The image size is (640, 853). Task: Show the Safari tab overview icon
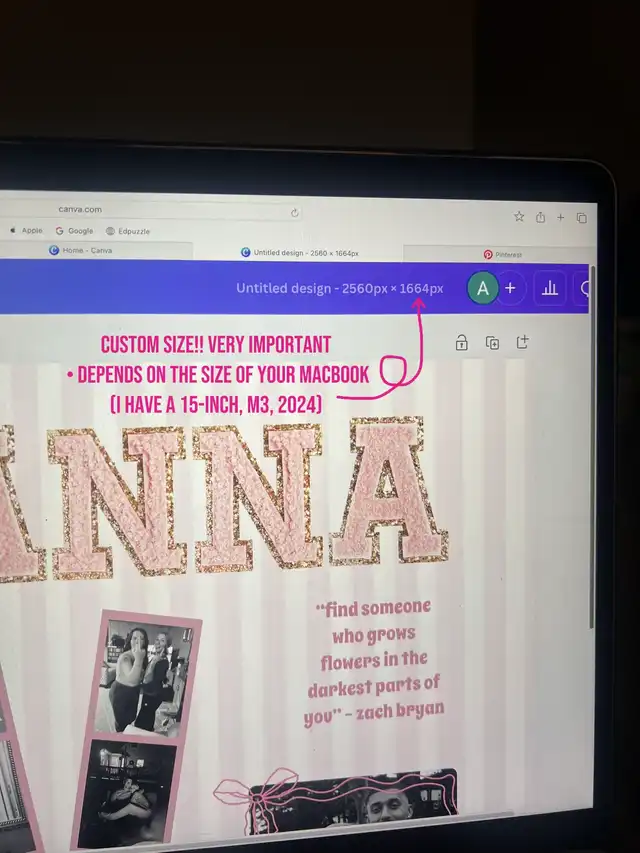coord(581,218)
